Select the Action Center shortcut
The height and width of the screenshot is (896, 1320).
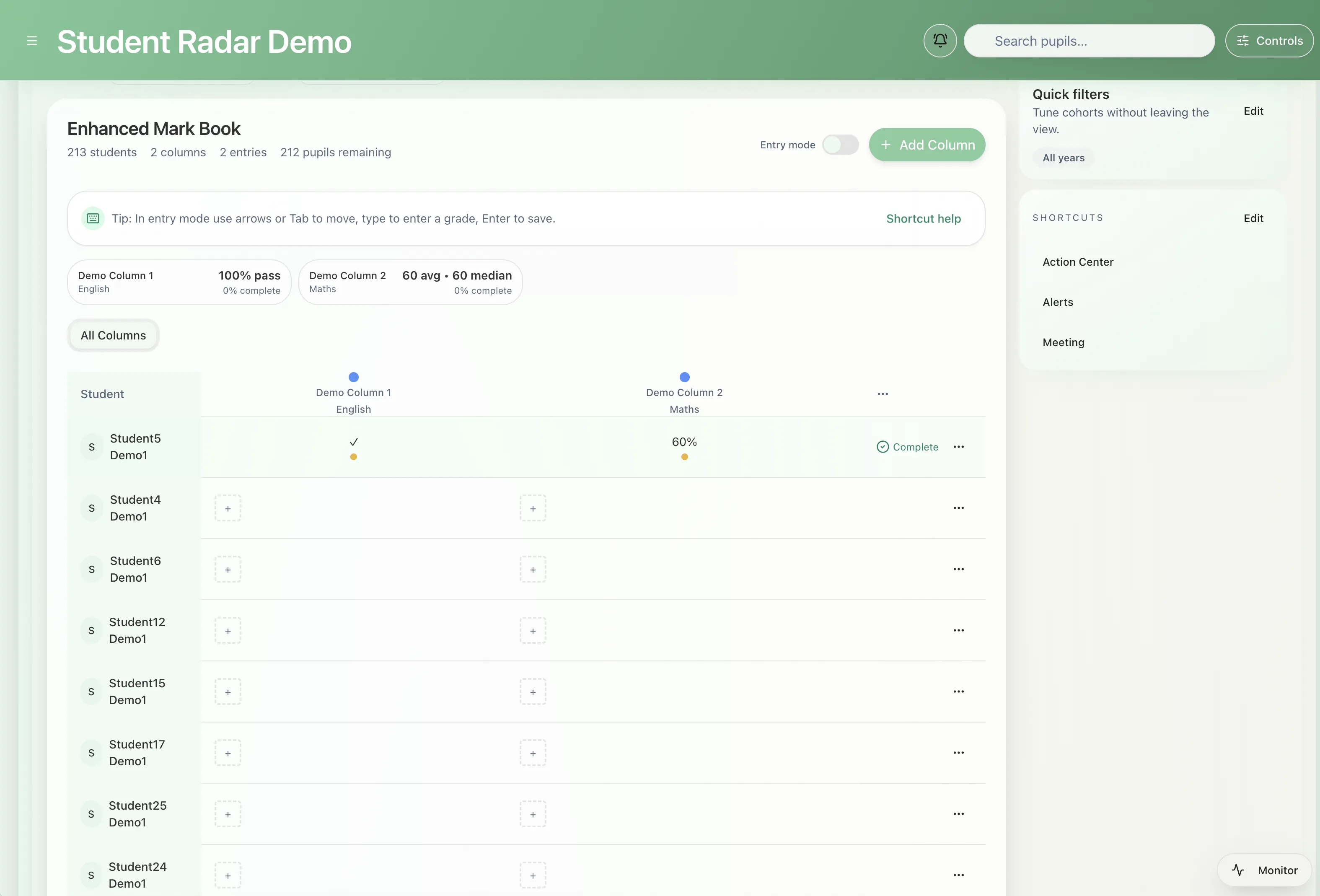click(x=1077, y=262)
